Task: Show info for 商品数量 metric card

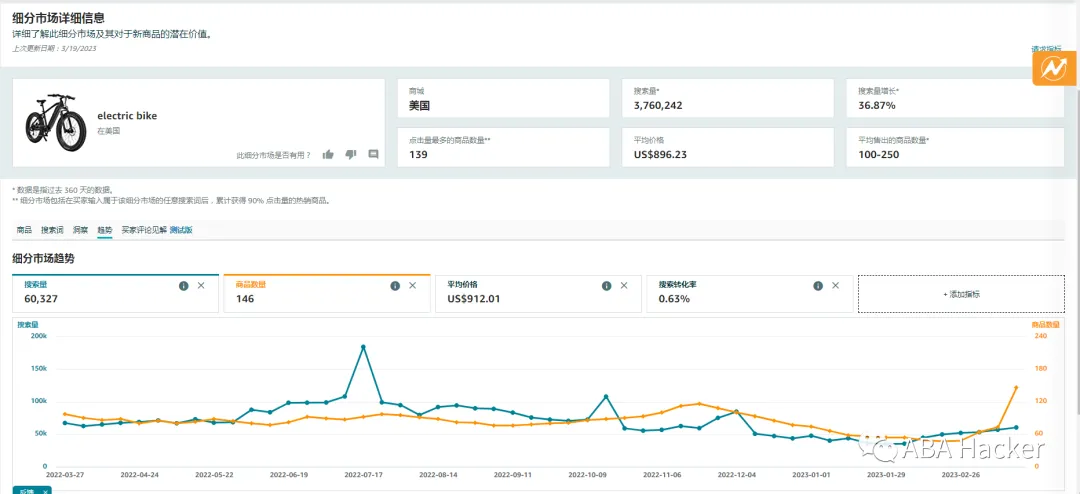Action: tap(395, 285)
